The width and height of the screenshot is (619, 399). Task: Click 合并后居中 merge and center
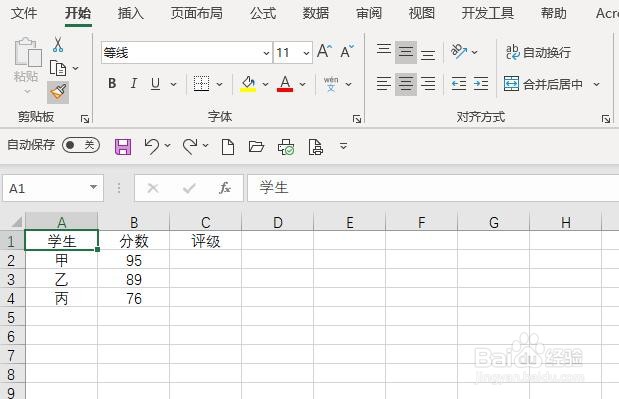543,84
